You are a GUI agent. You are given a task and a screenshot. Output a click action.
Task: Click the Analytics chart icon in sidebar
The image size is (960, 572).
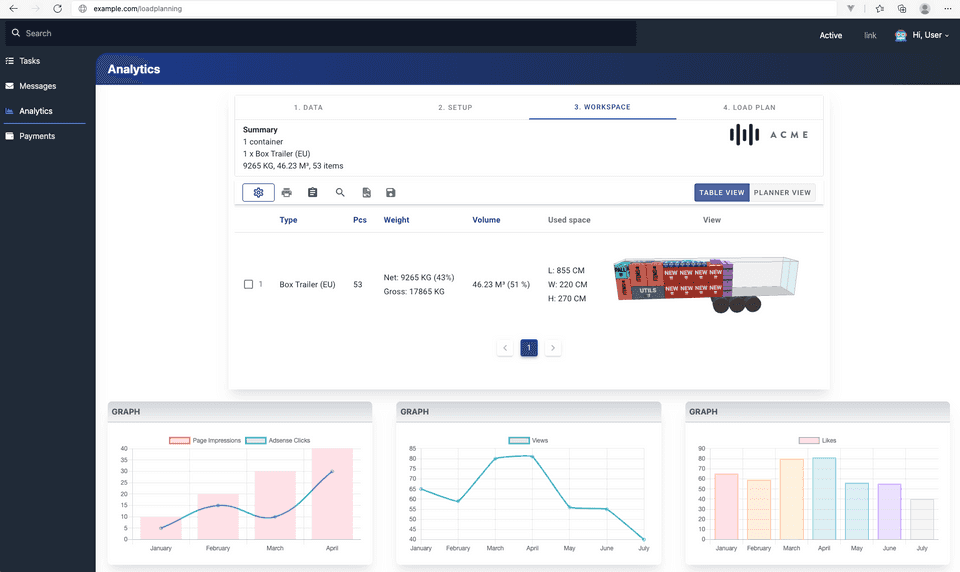[9, 111]
